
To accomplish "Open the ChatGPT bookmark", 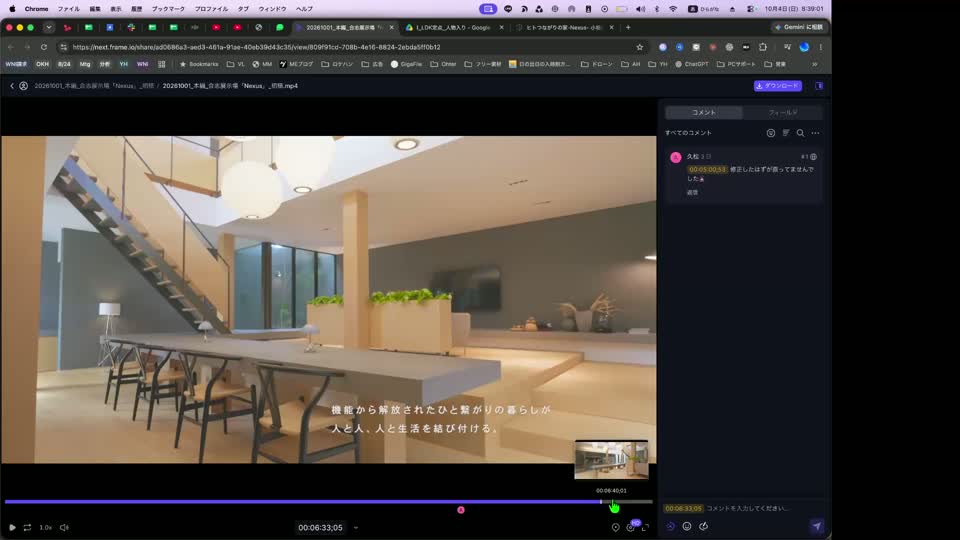I will 691,64.
